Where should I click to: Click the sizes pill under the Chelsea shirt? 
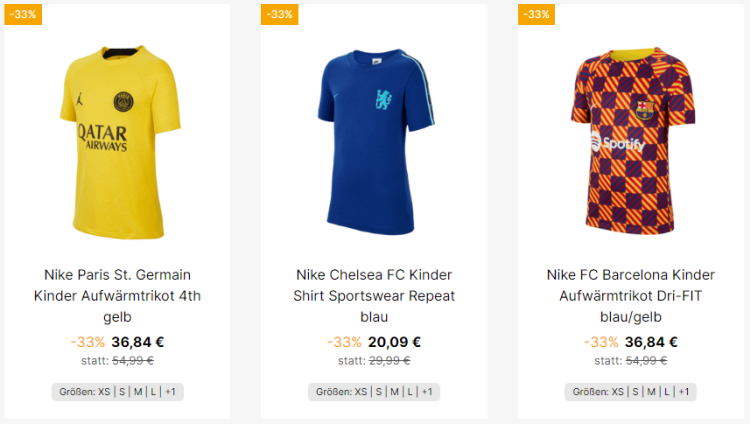coord(374,392)
